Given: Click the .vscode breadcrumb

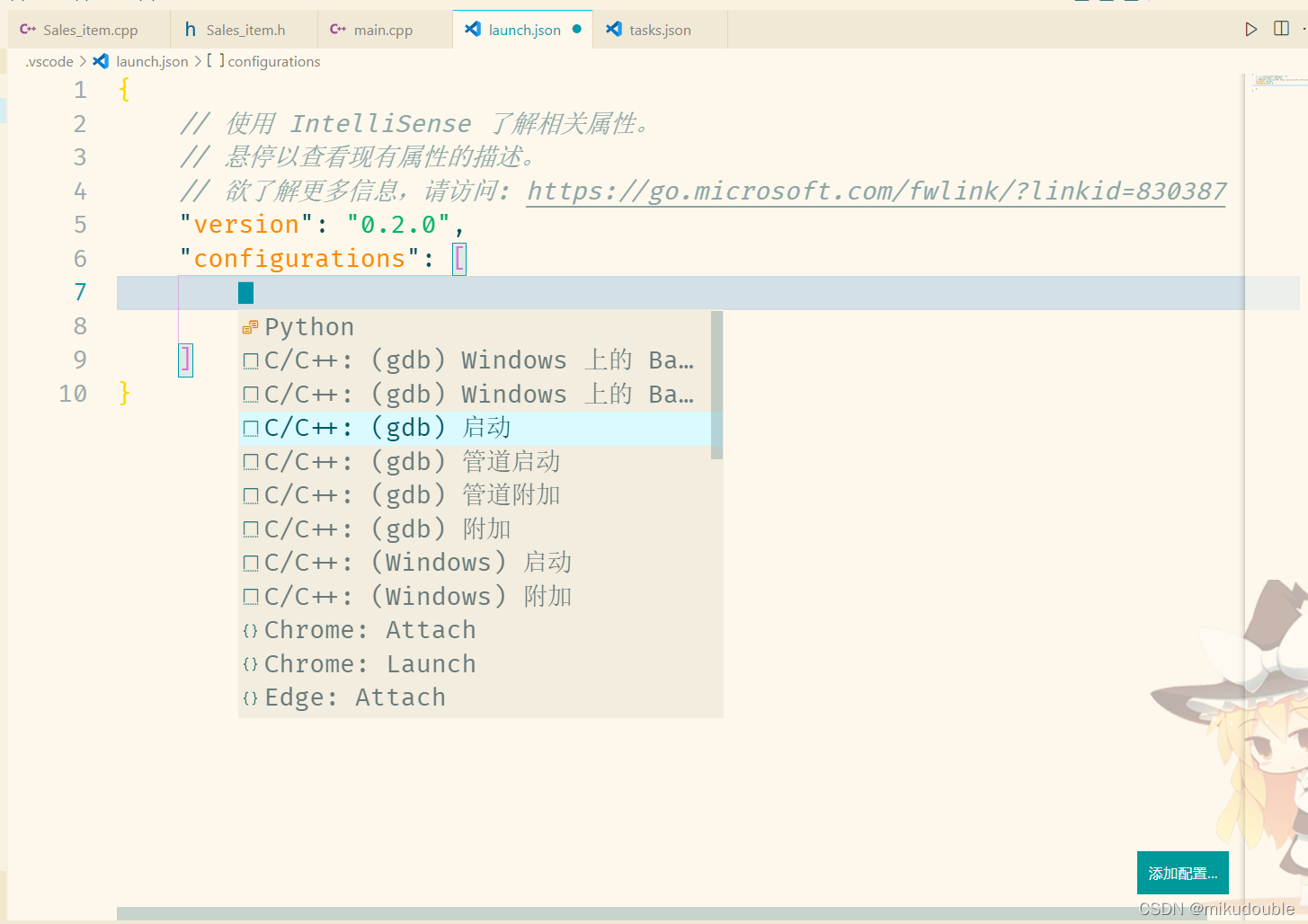Looking at the screenshot, I should tap(49, 61).
